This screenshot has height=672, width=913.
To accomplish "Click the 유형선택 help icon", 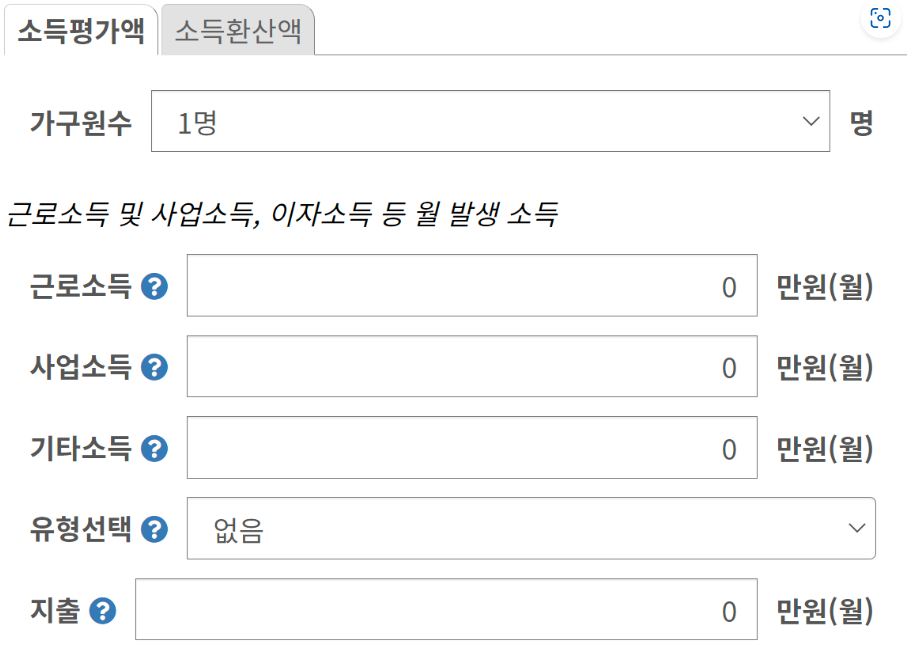I will tap(153, 529).
